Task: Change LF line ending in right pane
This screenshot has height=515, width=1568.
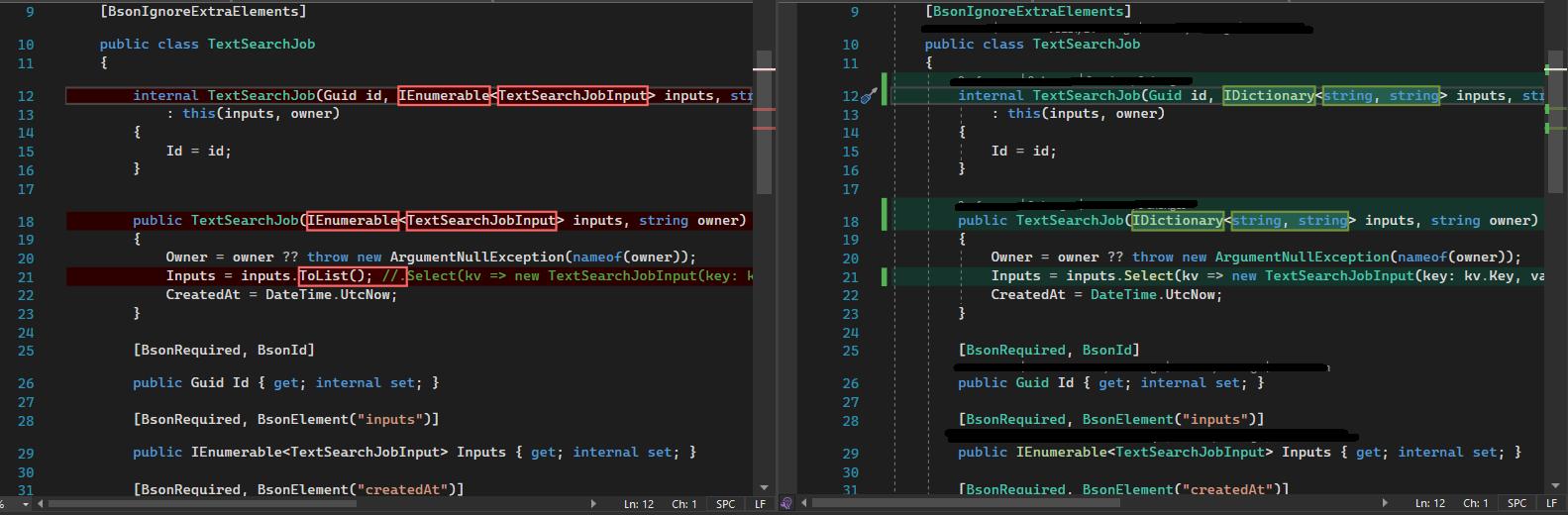Action: click(1552, 503)
